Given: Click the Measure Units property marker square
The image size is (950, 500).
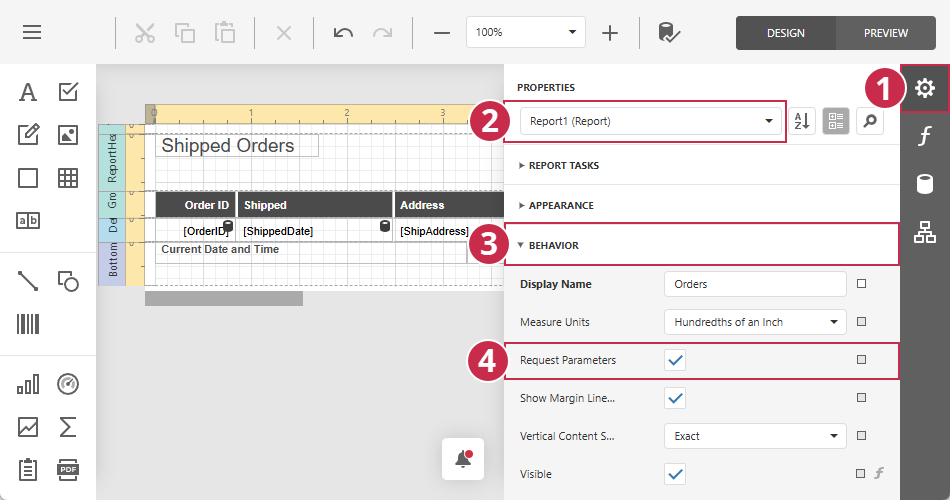Looking at the screenshot, I should [x=862, y=322].
